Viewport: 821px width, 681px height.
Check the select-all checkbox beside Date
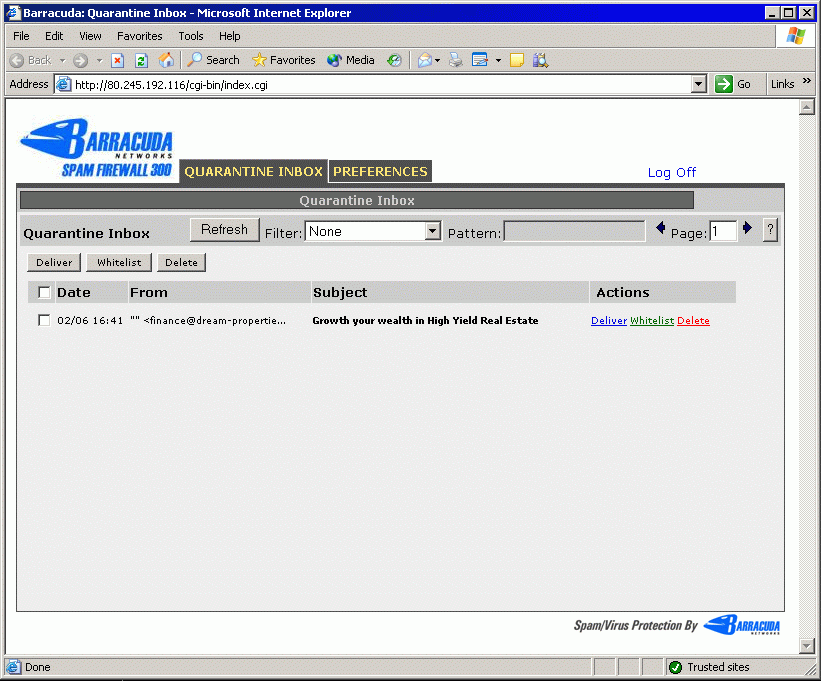click(x=44, y=293)
